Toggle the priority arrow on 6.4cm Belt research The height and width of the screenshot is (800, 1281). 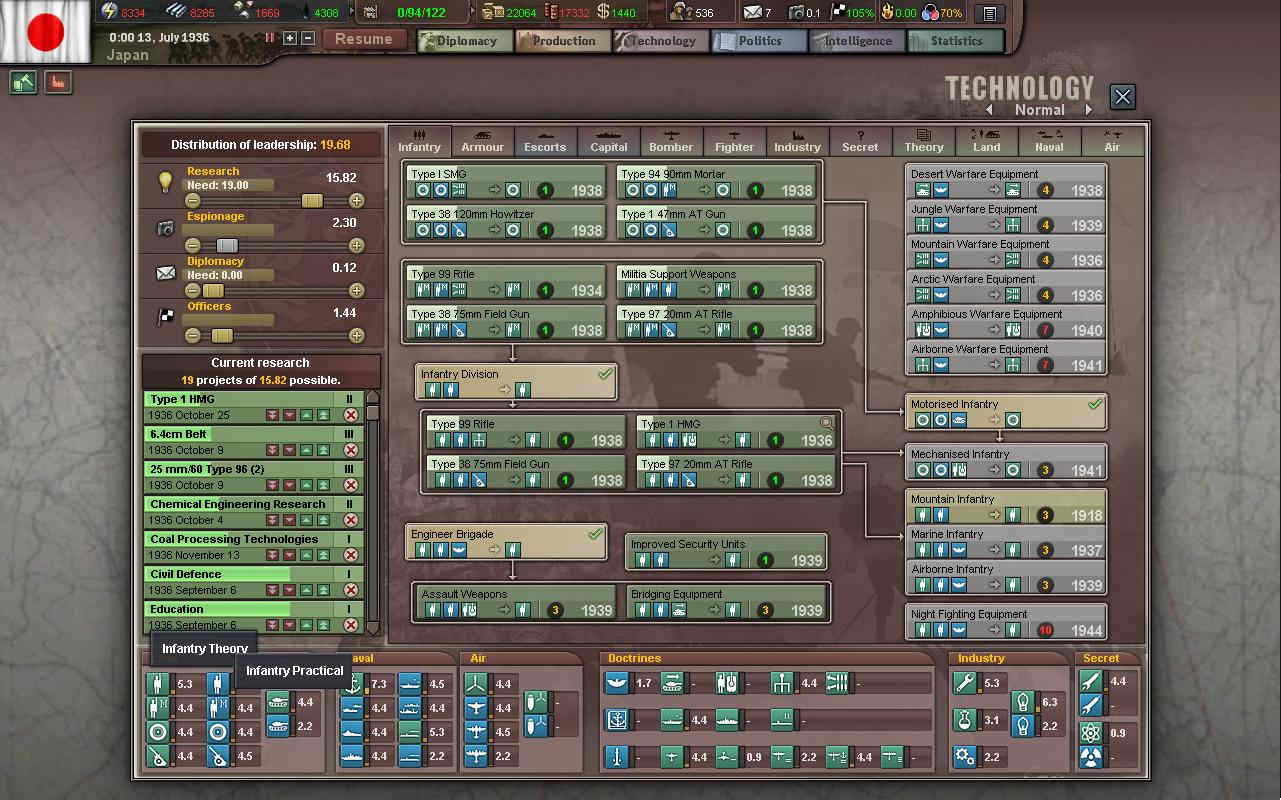pos(307,450)
